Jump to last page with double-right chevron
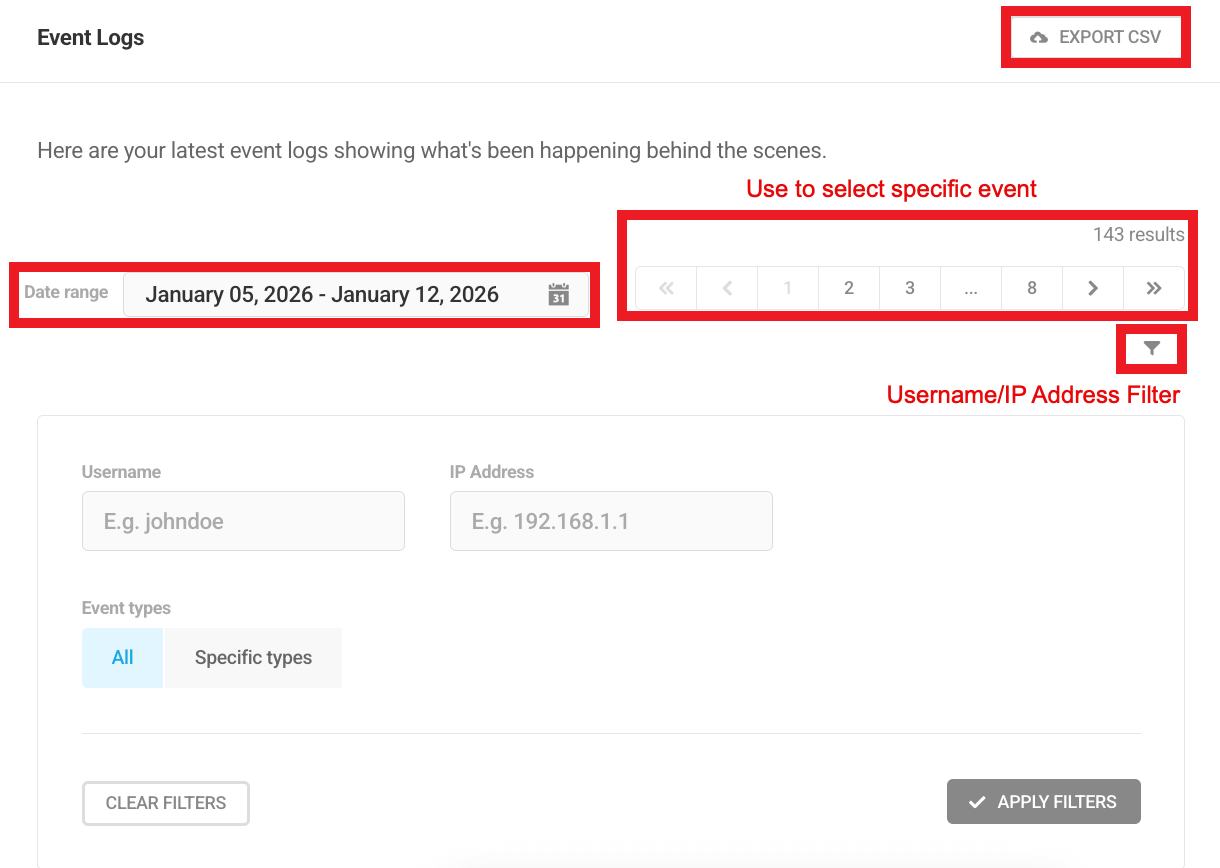The width and height of the screenshot is (1220, 868). 1154,288
